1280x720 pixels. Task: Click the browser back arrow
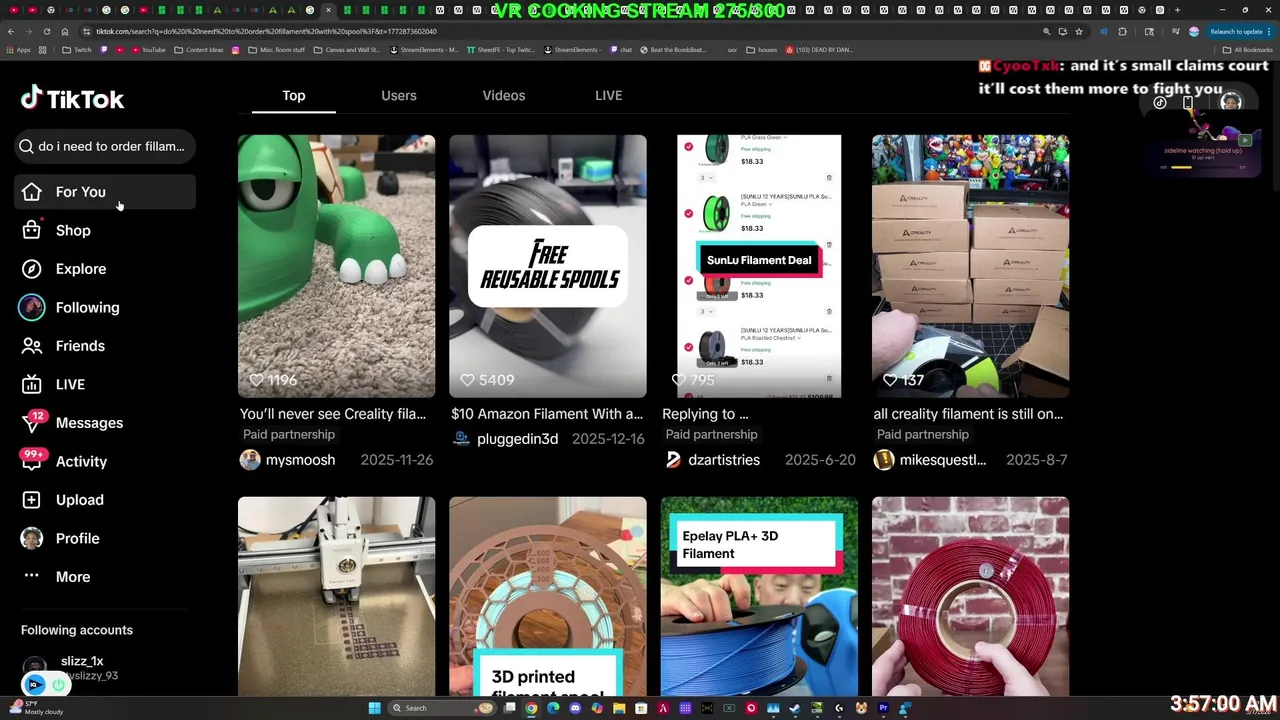[11, 31]
